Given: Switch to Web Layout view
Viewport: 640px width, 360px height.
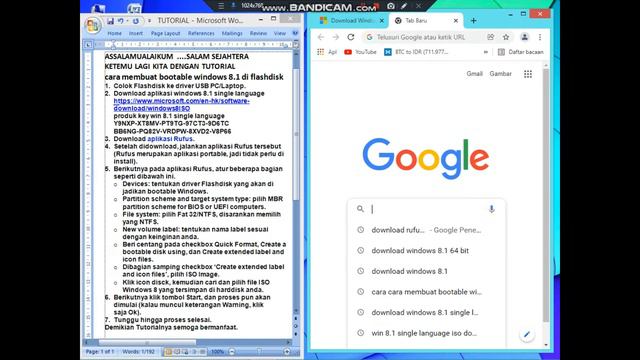Looking at the screenshot, I should coord(186,351).
